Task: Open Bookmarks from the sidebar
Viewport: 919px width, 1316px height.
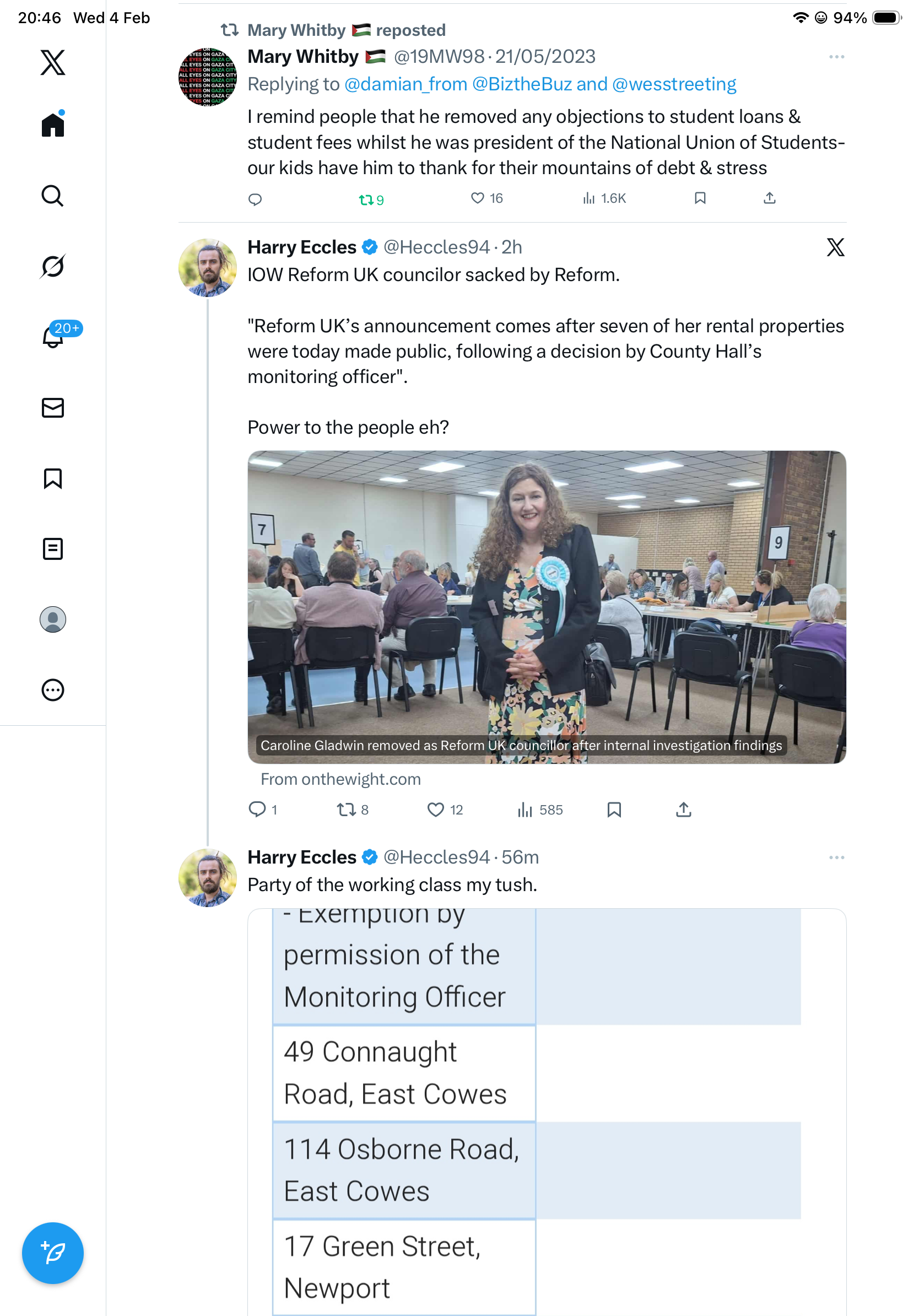Action: (x=53, y=478)
